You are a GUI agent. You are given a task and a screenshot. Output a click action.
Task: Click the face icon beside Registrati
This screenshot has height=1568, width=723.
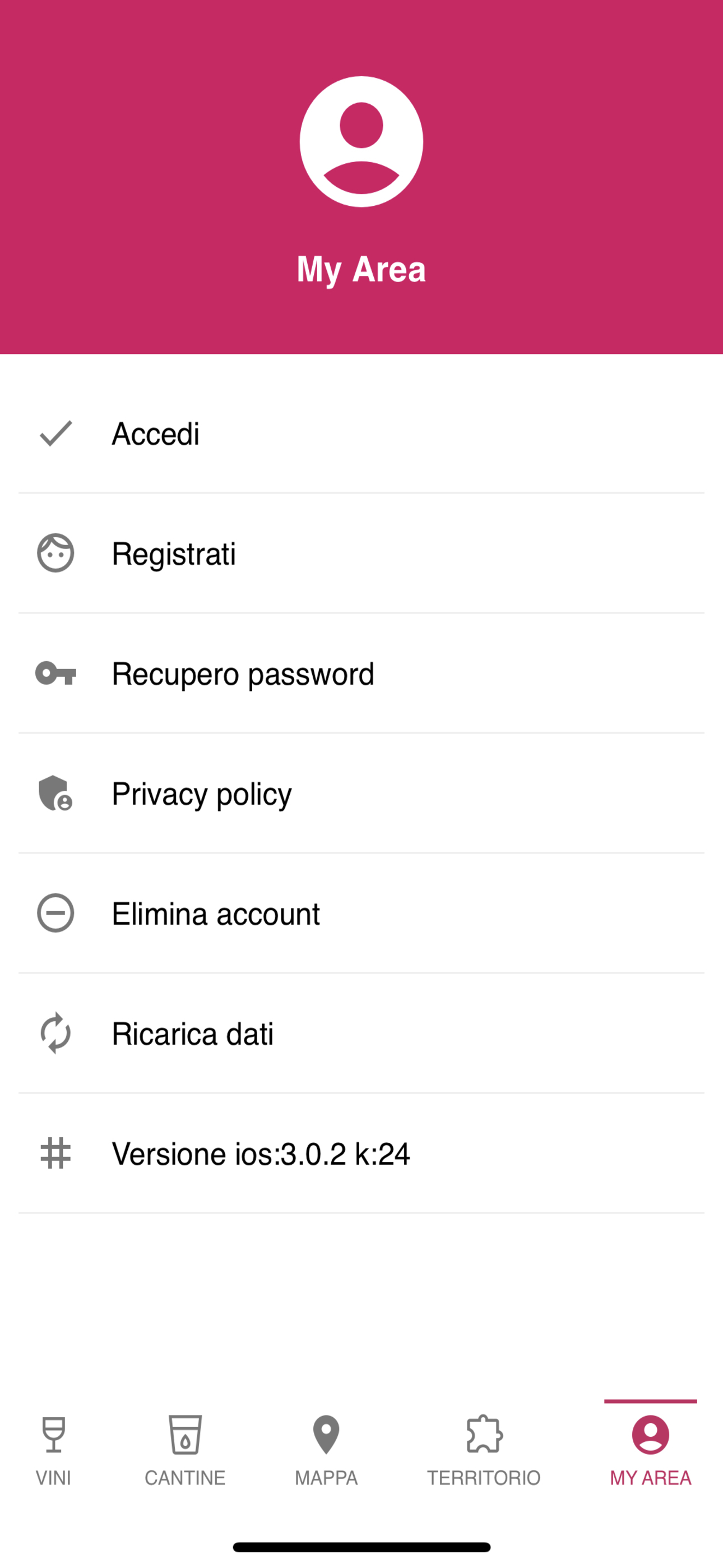55,553
